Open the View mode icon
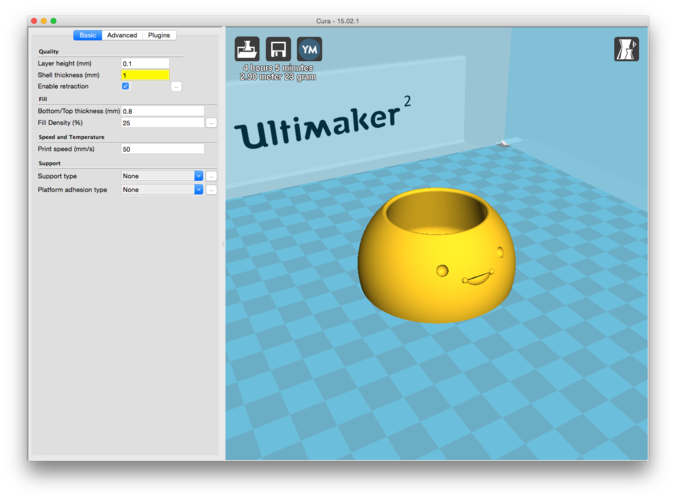676x500 pixels. (626, 49)
